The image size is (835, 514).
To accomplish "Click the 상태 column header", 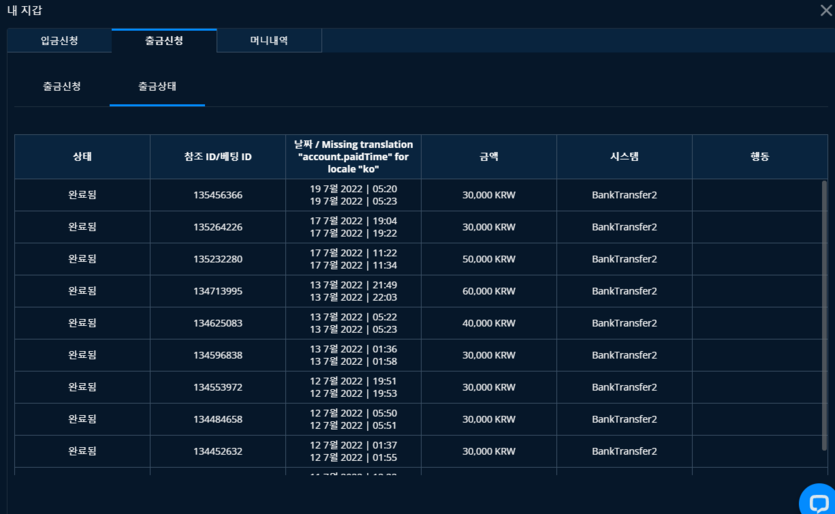I will point(82,157).
